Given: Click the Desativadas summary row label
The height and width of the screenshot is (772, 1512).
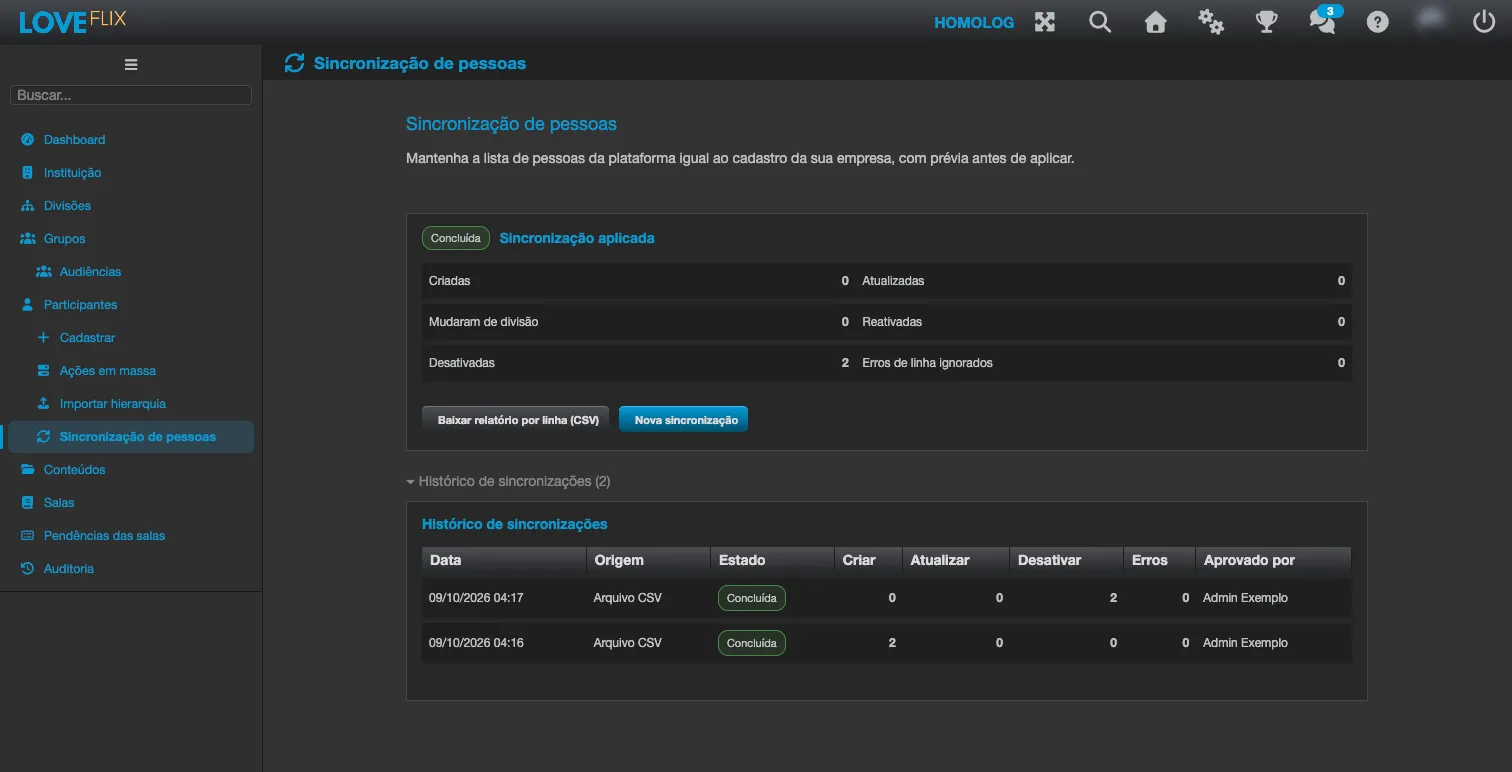Looking at the screenshot, I should (462, 363).
